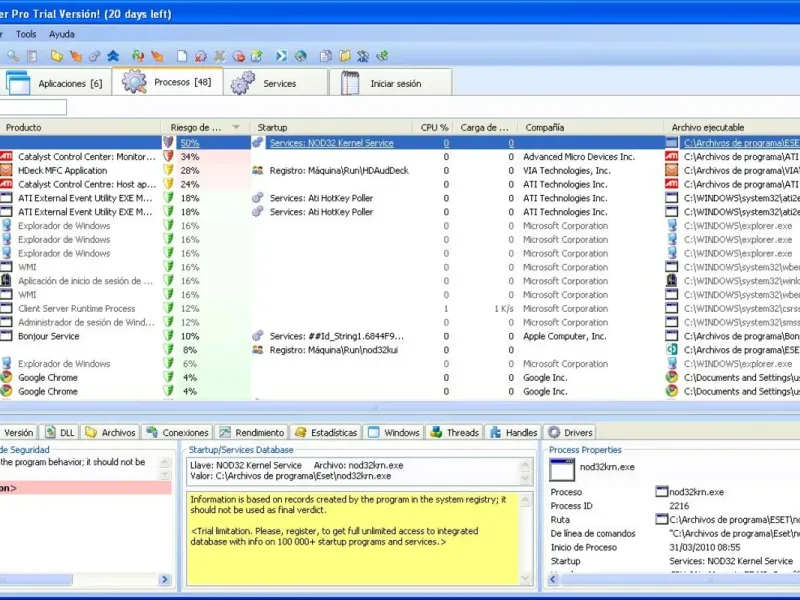Image resolution: width=800 pixels, height=600 pixels.
Task: Click the blue square arrow toolbar icon
Action: [281, 56]
